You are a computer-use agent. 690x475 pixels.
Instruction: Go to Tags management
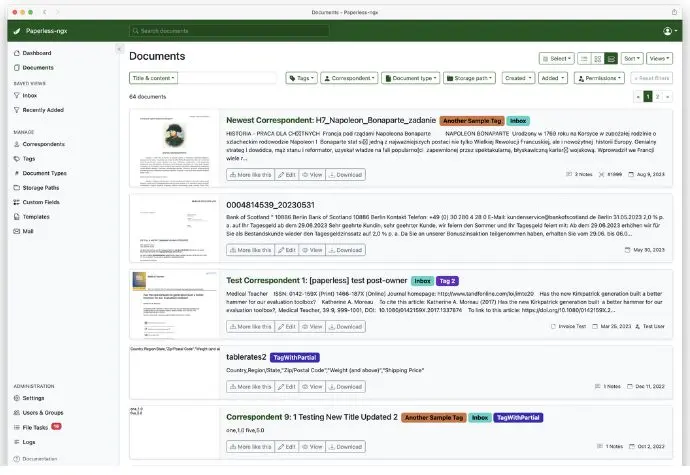(24, 158)
